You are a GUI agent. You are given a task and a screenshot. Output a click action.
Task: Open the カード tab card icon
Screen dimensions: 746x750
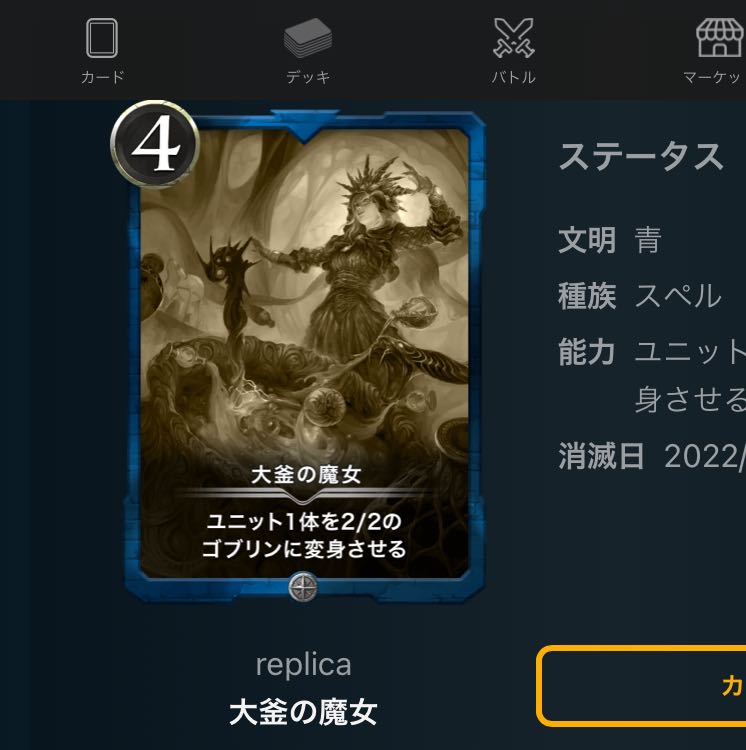click(x=102, y=38)
